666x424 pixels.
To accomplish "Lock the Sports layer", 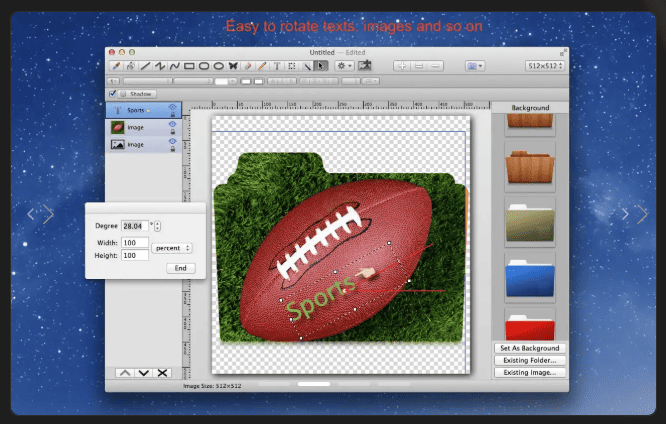I will (173, 114).
